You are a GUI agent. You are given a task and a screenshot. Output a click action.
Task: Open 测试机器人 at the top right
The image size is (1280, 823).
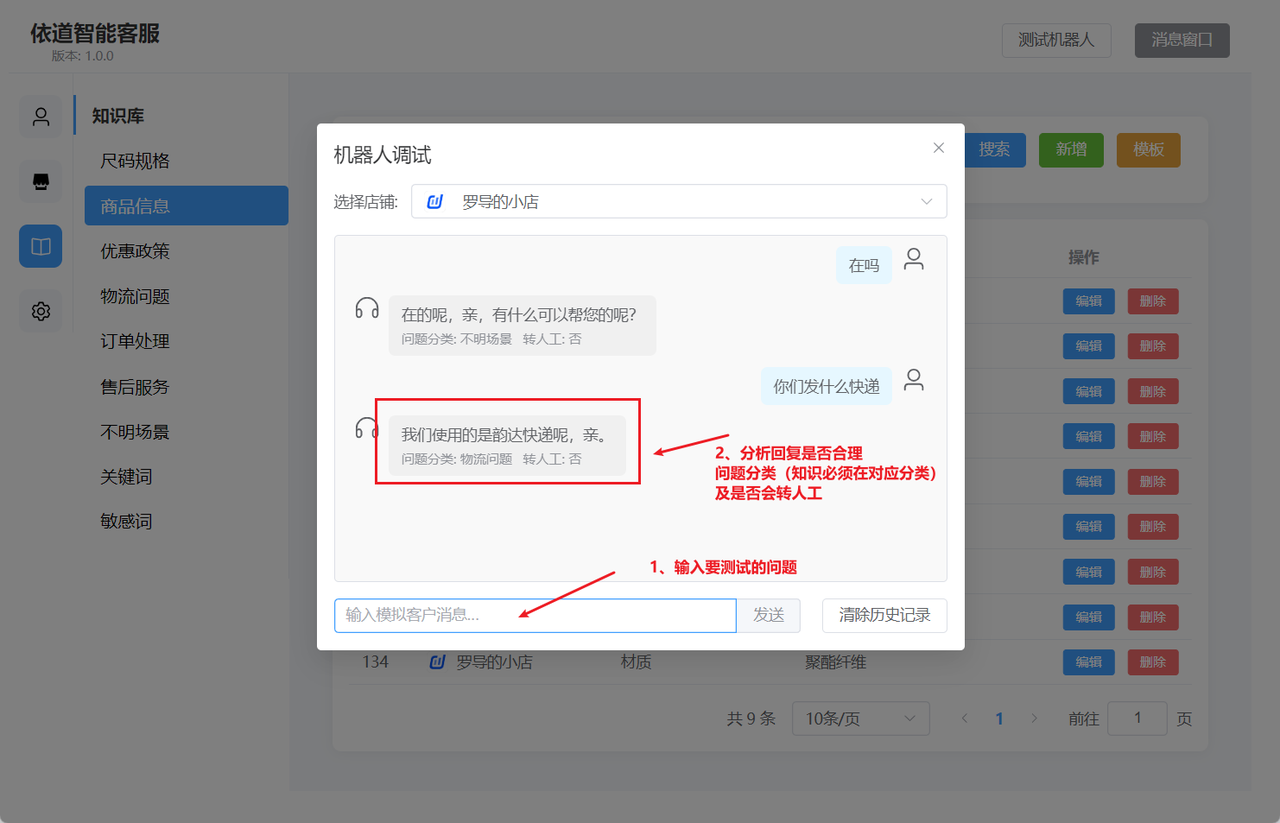coord(1056,40)
